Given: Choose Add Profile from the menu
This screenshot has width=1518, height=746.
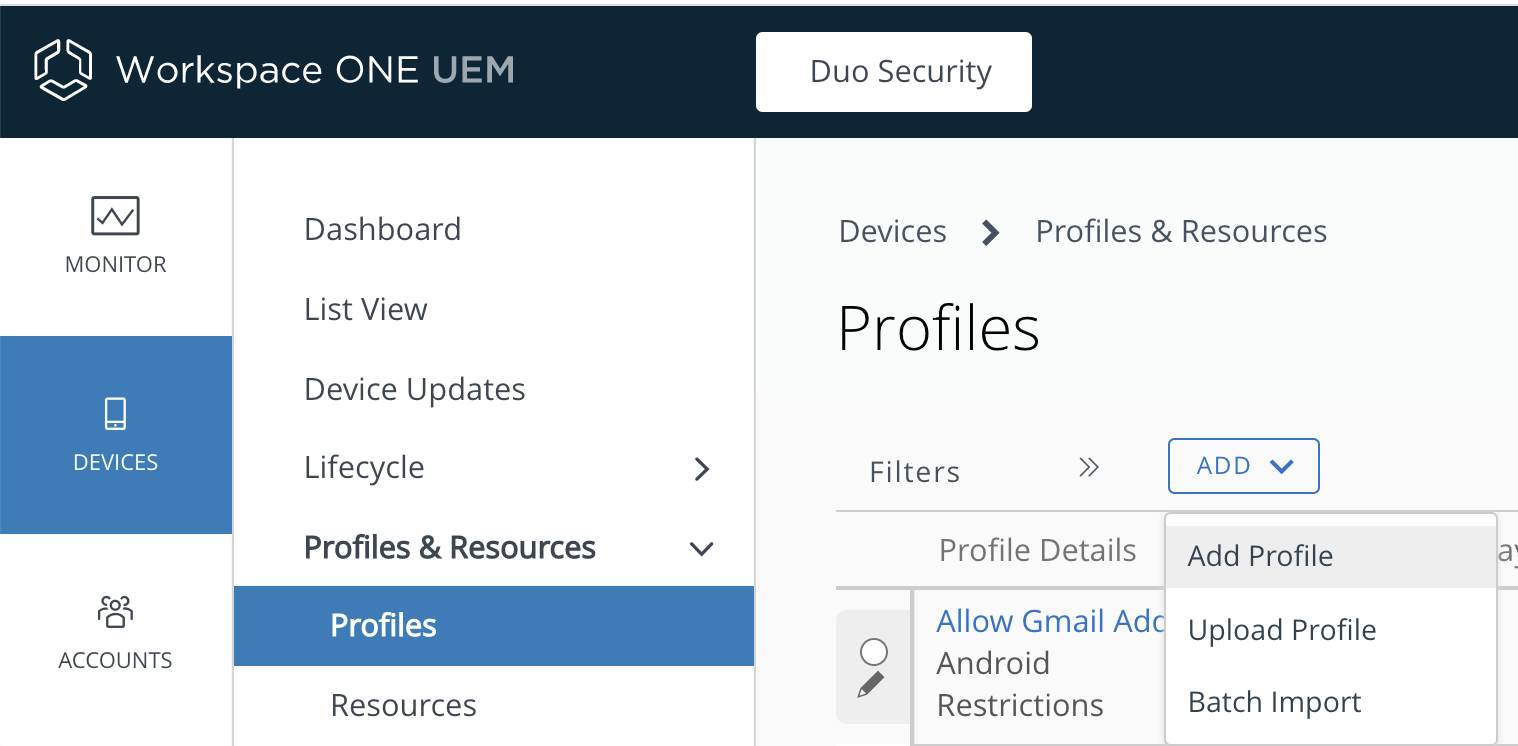Looking at the screenshot, I should 1259,555.
